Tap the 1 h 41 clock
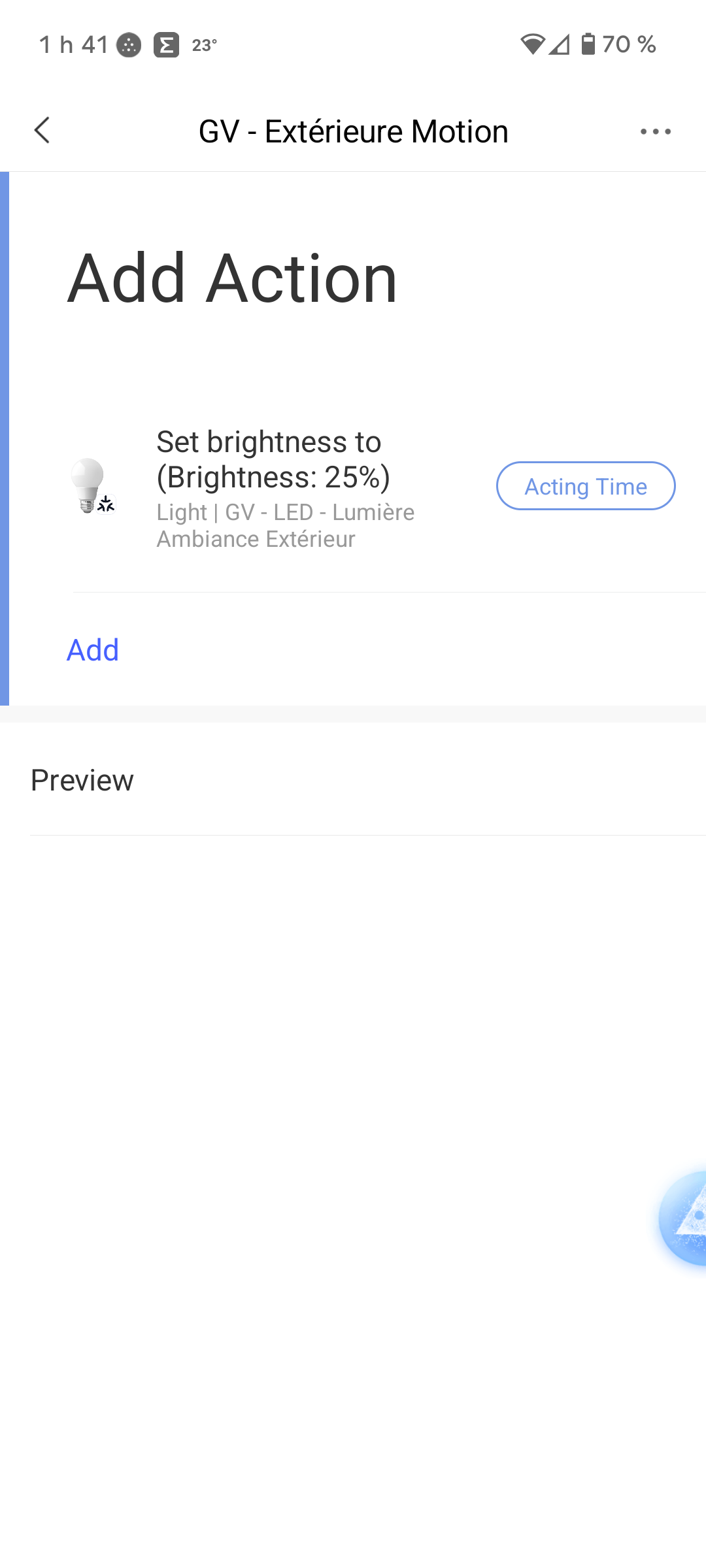The image size is (706, 1568). pyautogui.click(x=73, y=44)
